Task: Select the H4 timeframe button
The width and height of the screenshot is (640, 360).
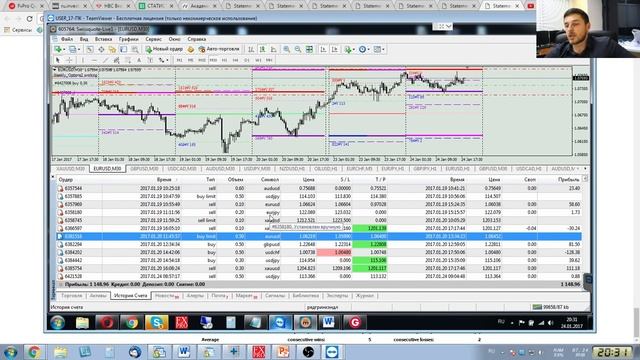Action: [x=236, y=60]
